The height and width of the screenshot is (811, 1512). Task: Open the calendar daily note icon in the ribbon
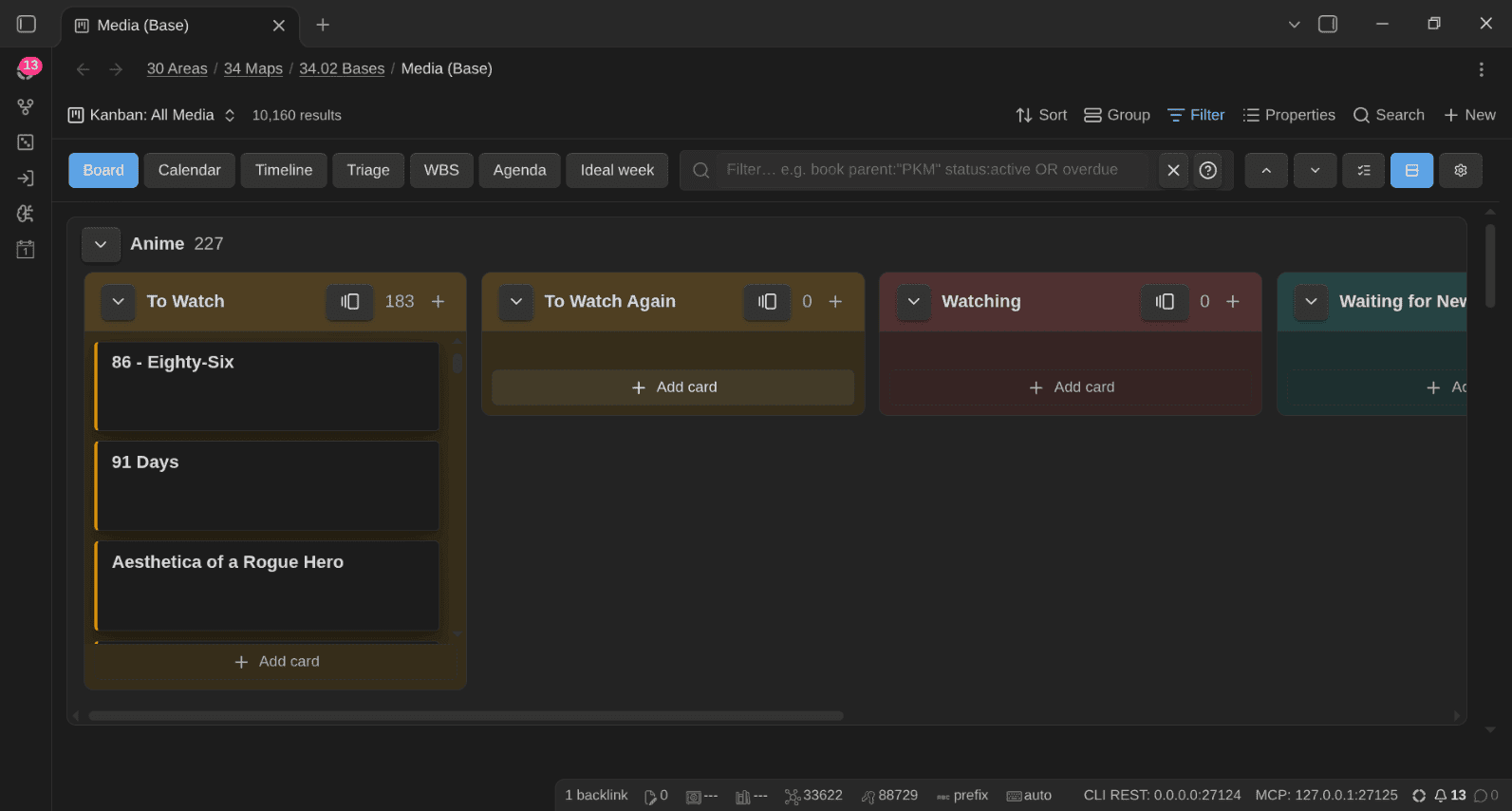coord(26,250)
